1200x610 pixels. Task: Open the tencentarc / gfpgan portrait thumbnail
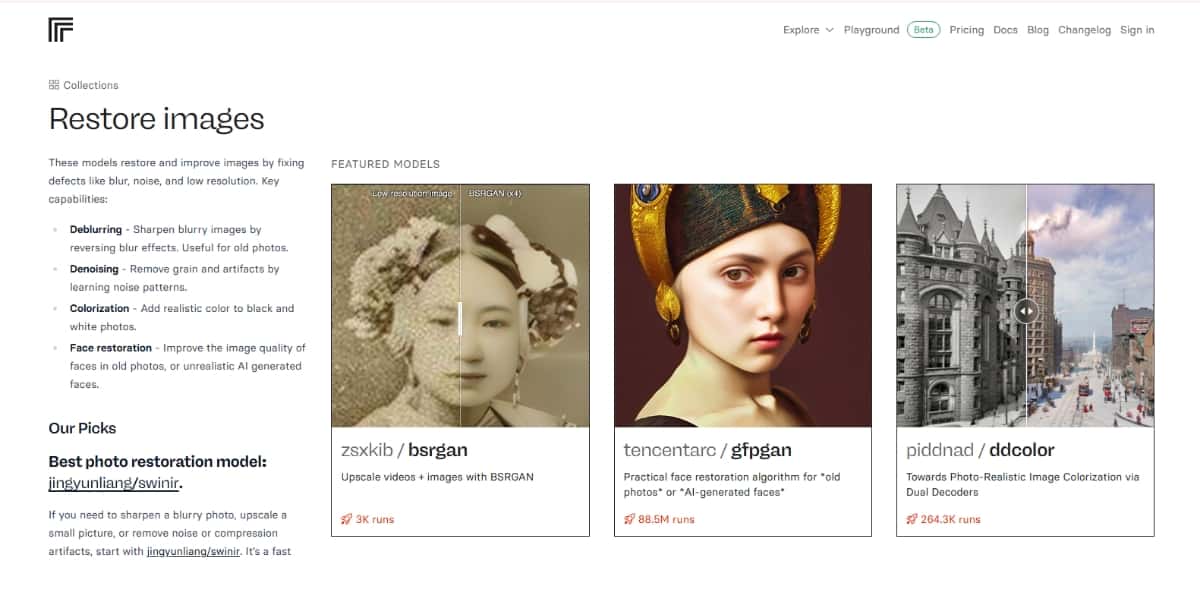coord(742,305)
